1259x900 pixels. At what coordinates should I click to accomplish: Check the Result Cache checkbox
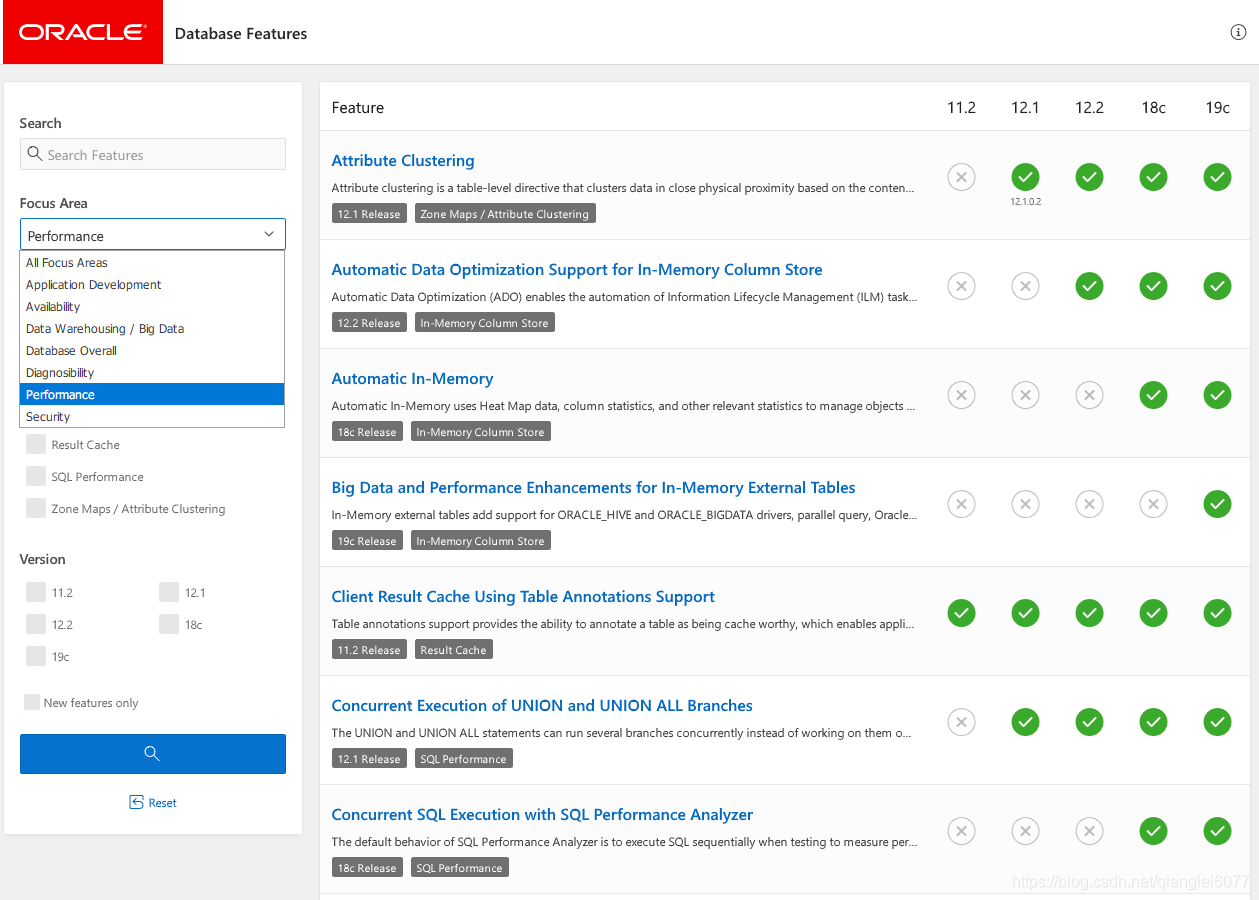click(36, 445)
